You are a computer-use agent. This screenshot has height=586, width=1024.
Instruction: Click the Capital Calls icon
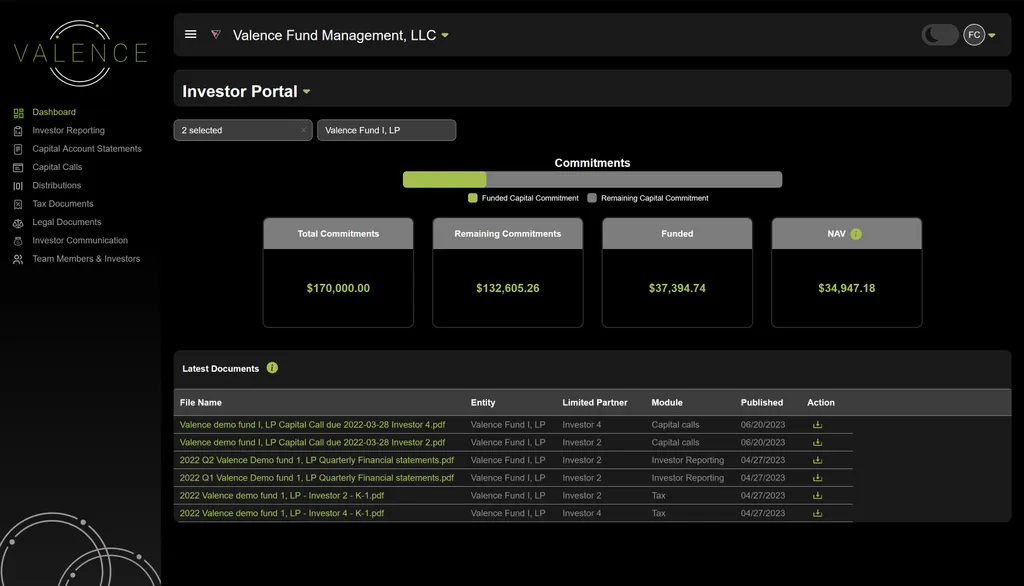(x=18, y=167)
